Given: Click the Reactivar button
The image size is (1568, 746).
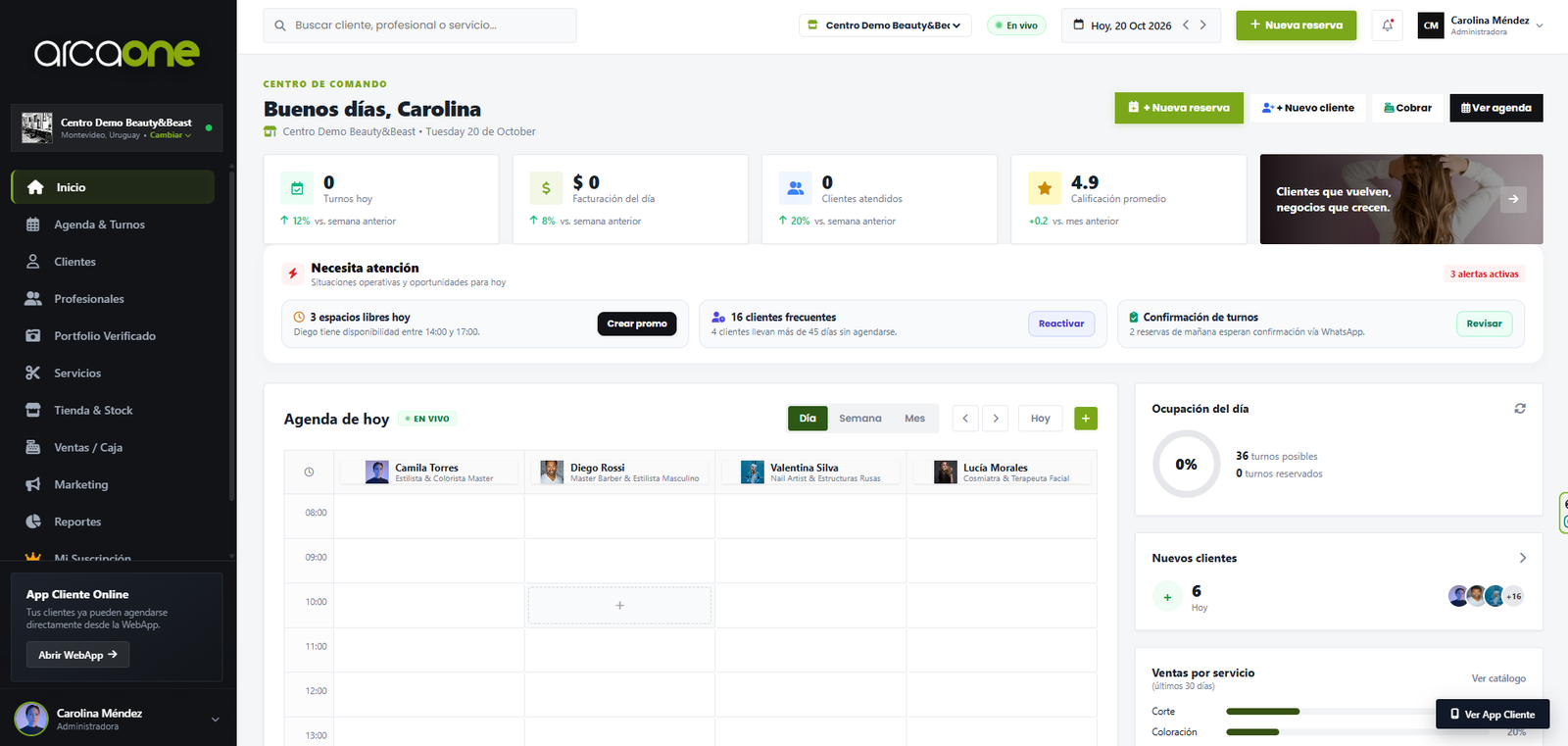Looking at the screenshot, I should click(x=1061, y=323).
